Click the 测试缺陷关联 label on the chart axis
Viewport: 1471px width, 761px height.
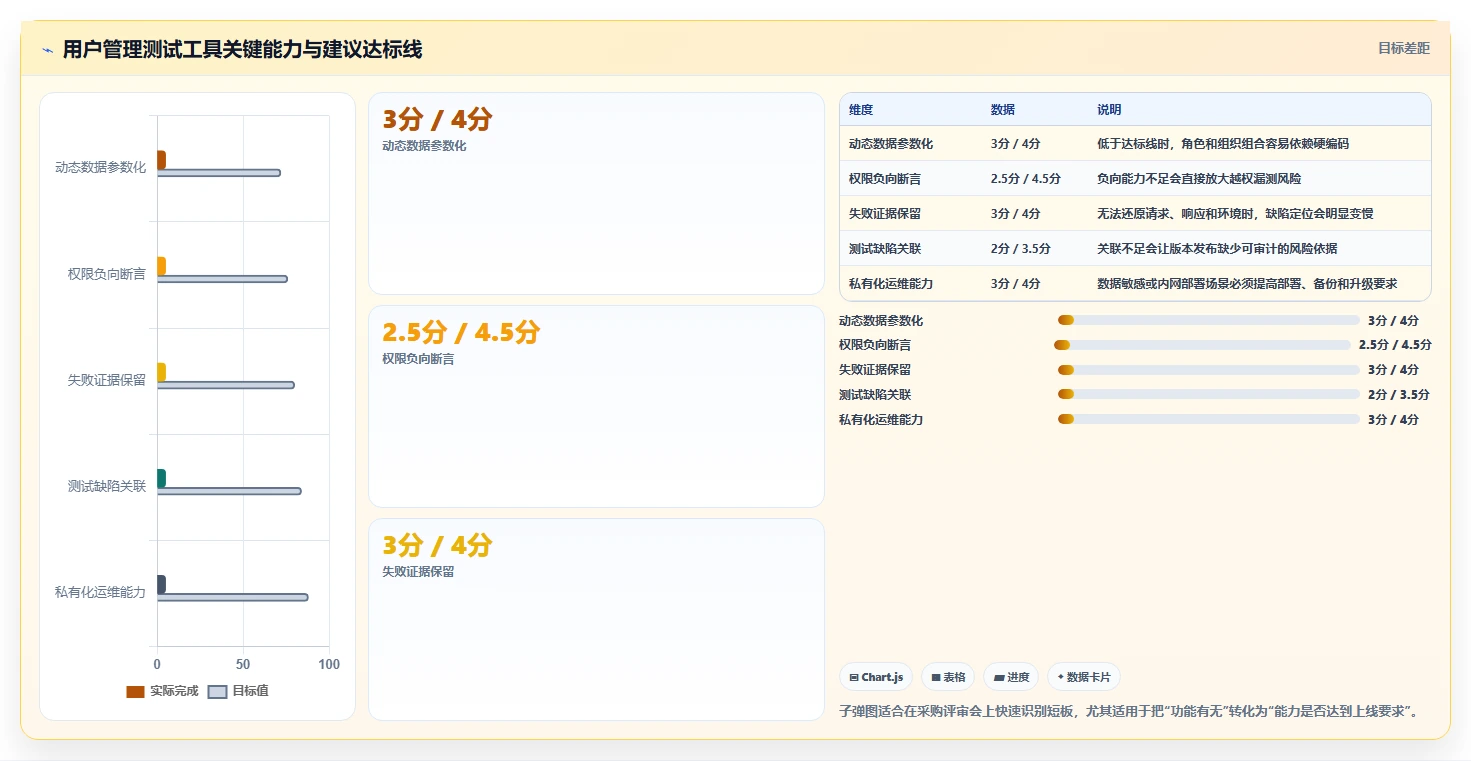click(x=107, y=486)
